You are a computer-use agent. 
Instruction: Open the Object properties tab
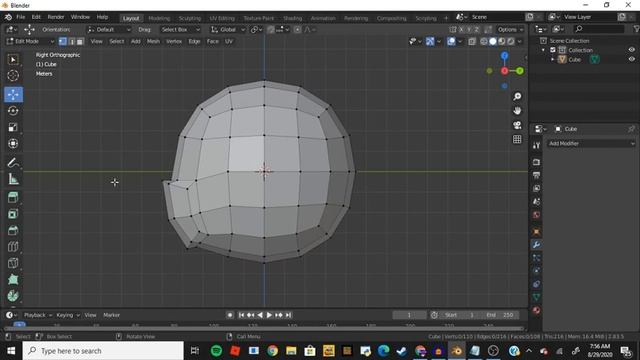pyautogui.click(x=536, y=231)
